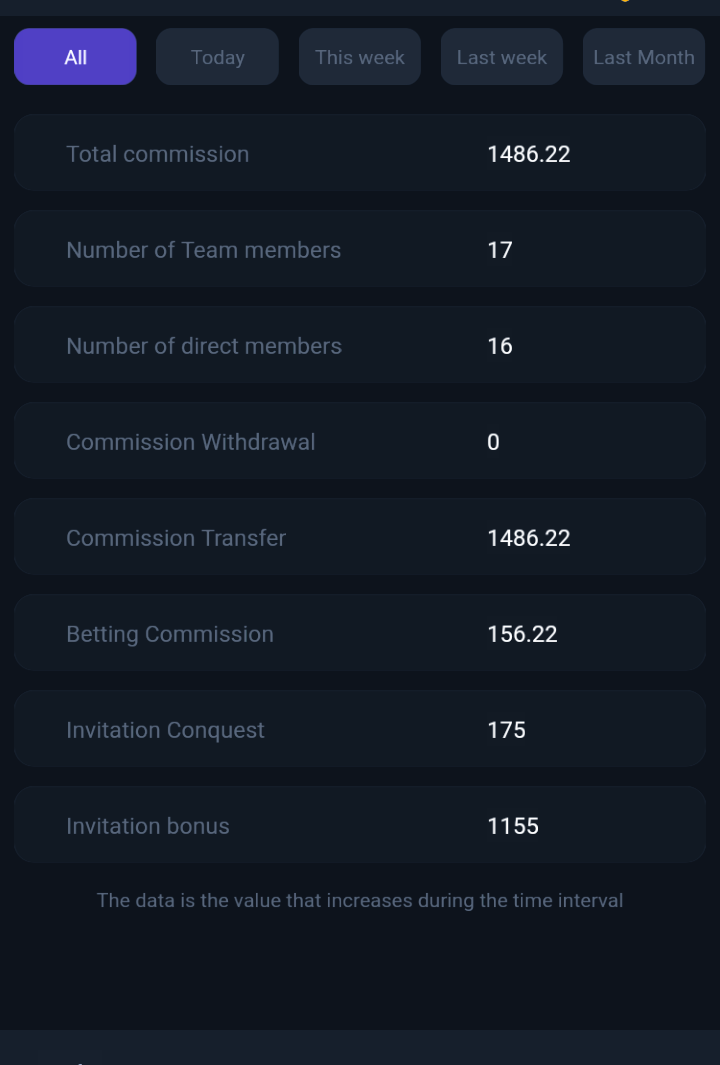Screen dimensions: 720x1065
Task: Switch to the Today filter tab
Action: pyautogui.click(x=217, y=57)
